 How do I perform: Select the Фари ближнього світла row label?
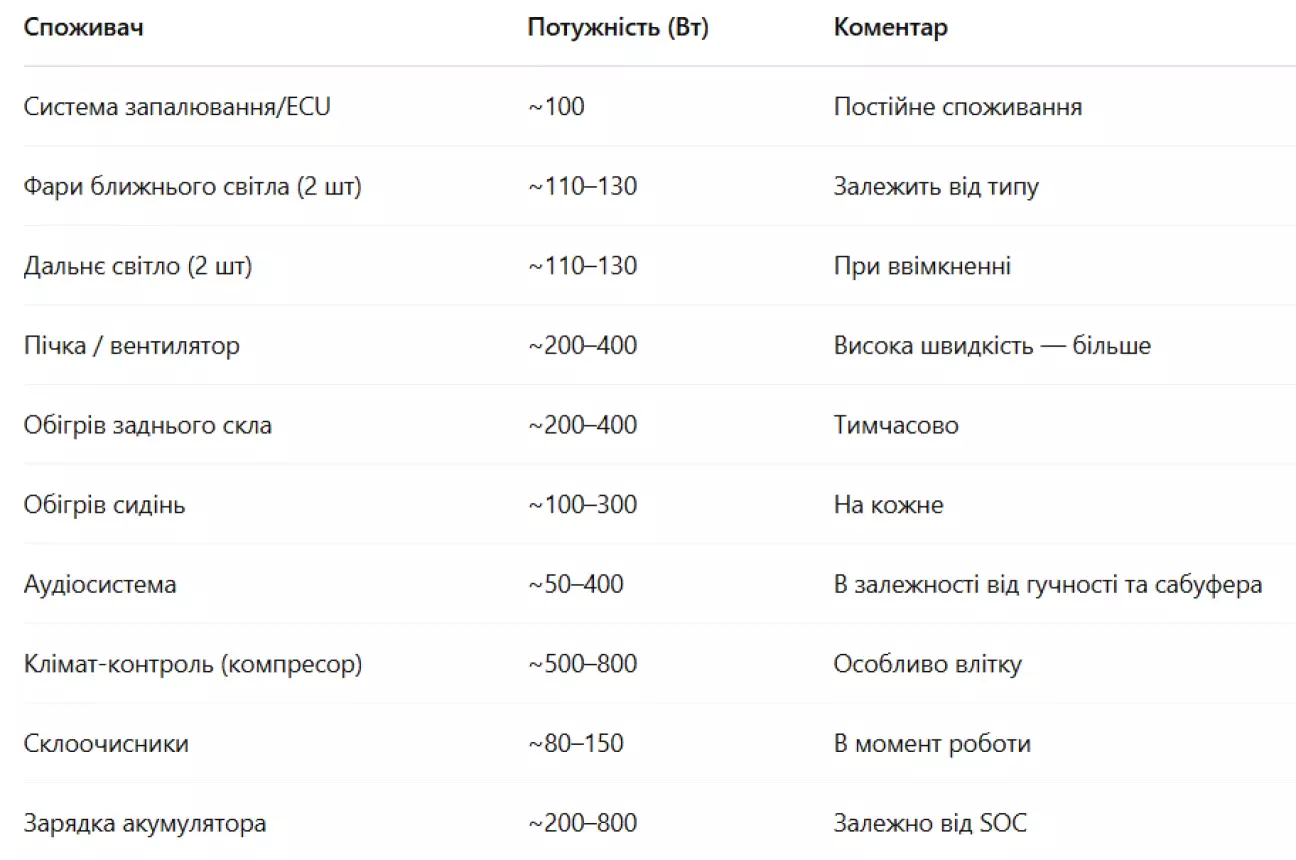[x=192, y=186]
